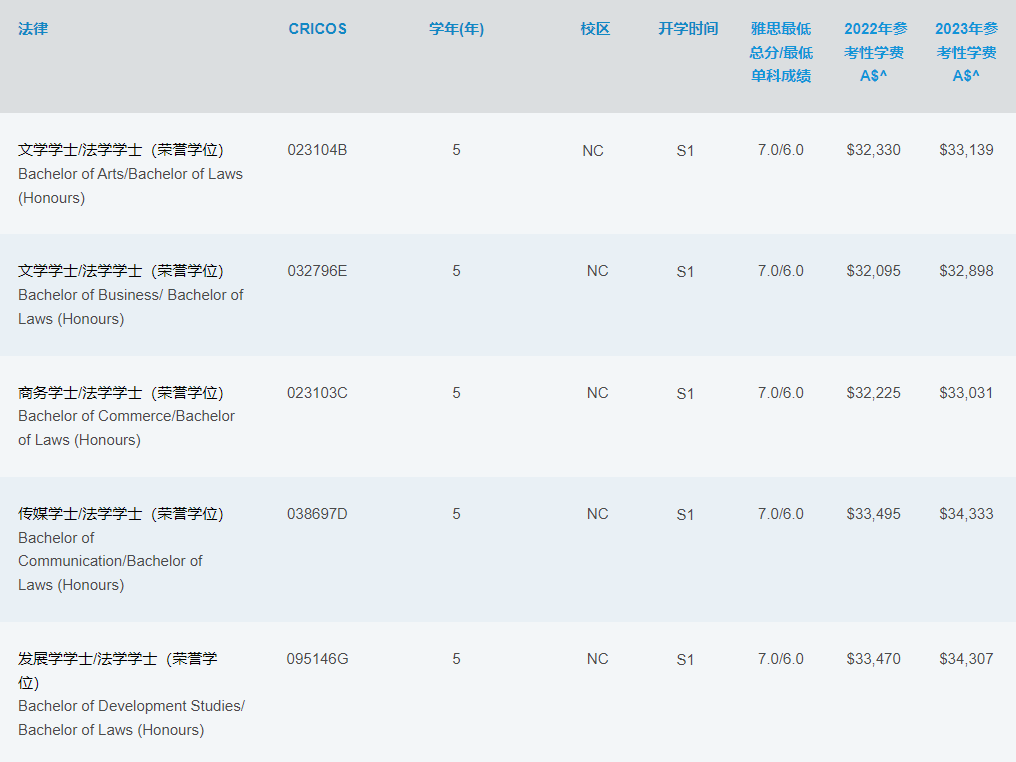Click the $33,031 tuition fee
1016x762 pixels.
(966, 393)
